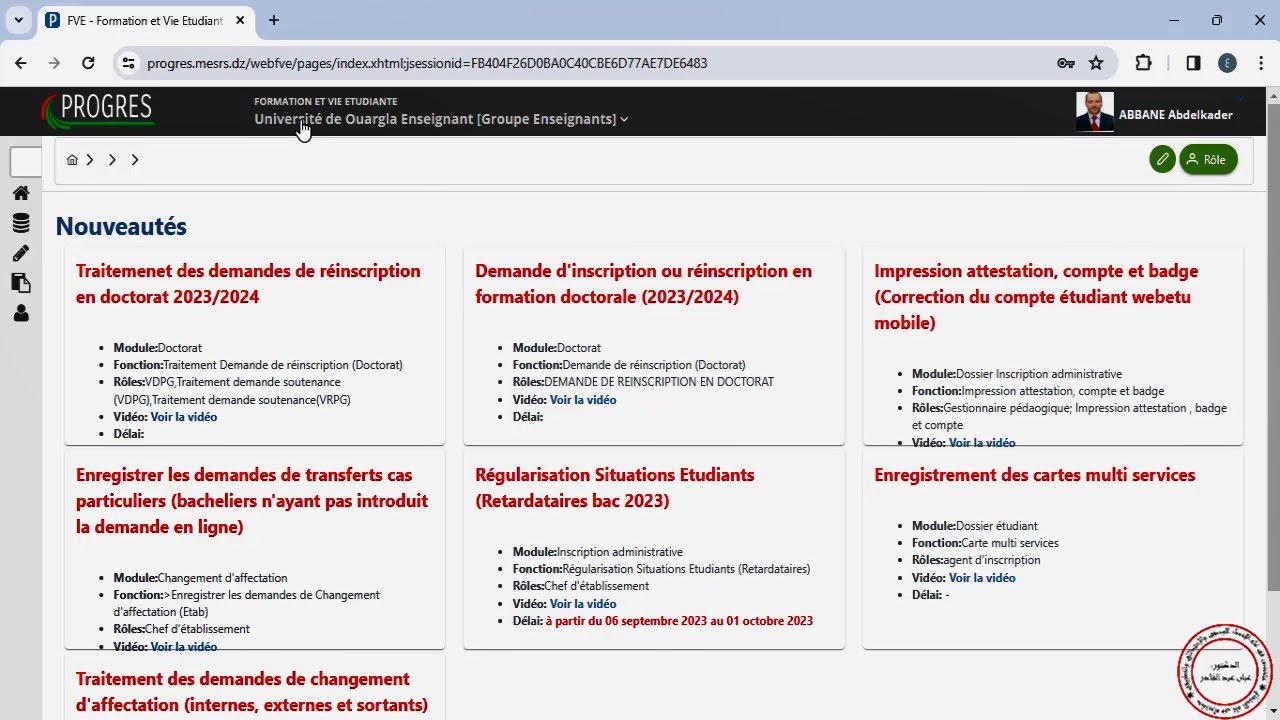The height and width of the screenshot is (720, 1280).
Task: Open new browser tab with plus
Action: [x=274, y=20]
